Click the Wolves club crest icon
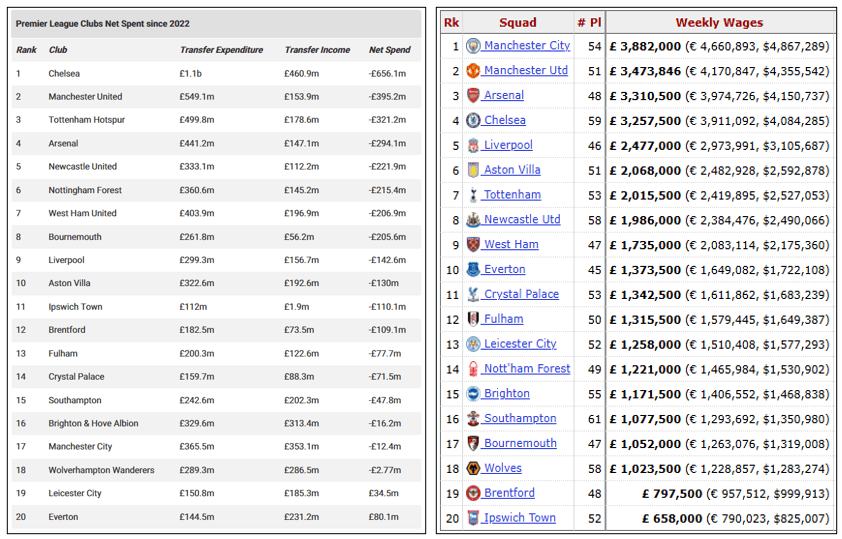Screen dimensions: 842x539 point(473,468)
